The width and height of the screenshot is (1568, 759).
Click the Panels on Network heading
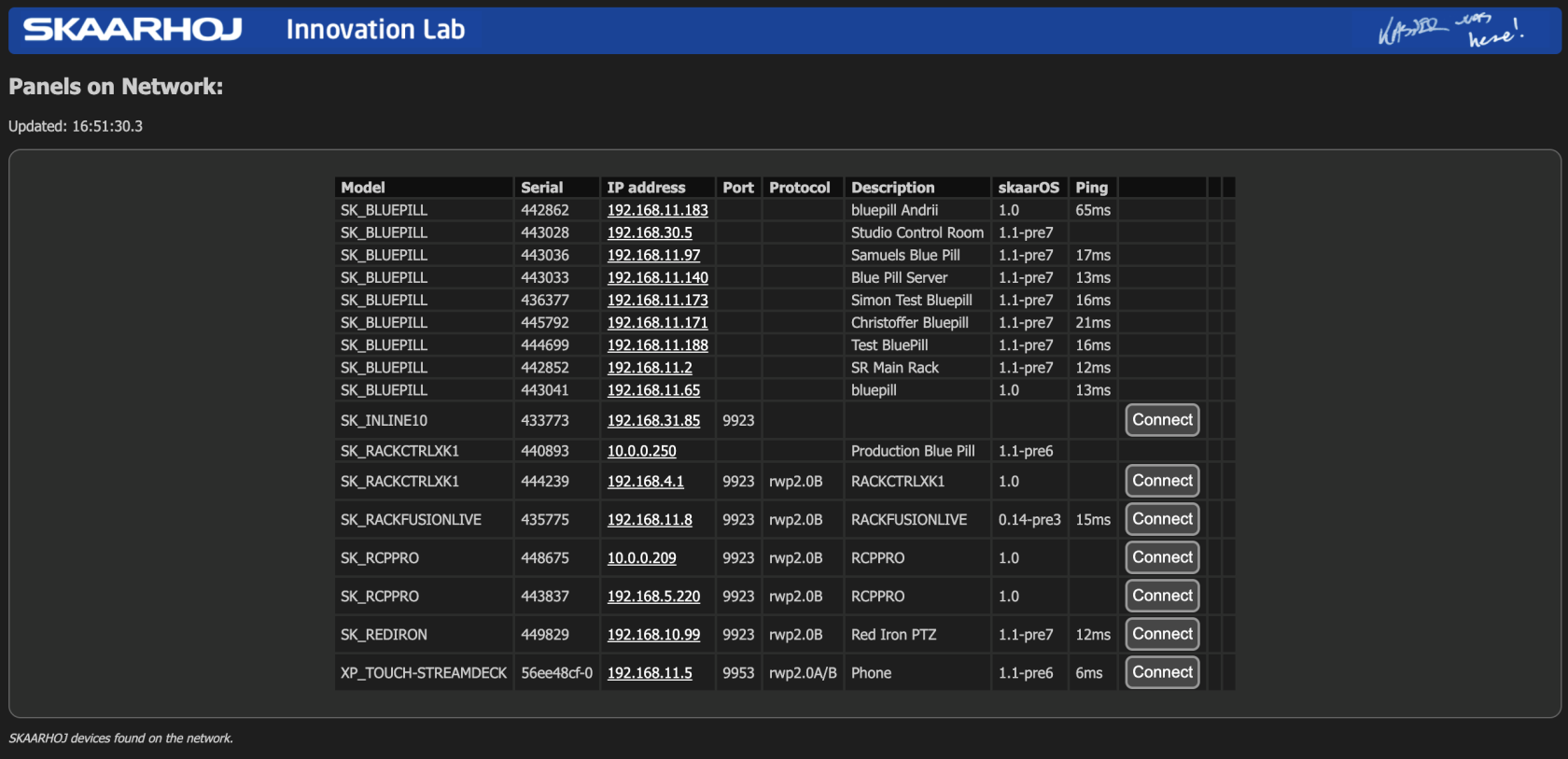tap(116, 87)
